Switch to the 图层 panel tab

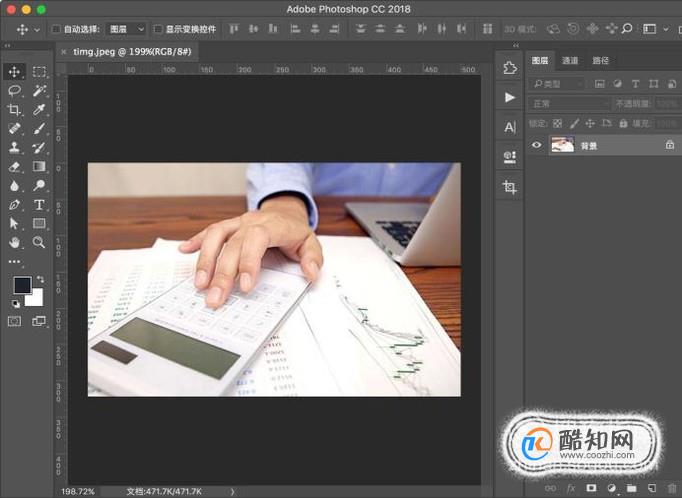(540, 60)
